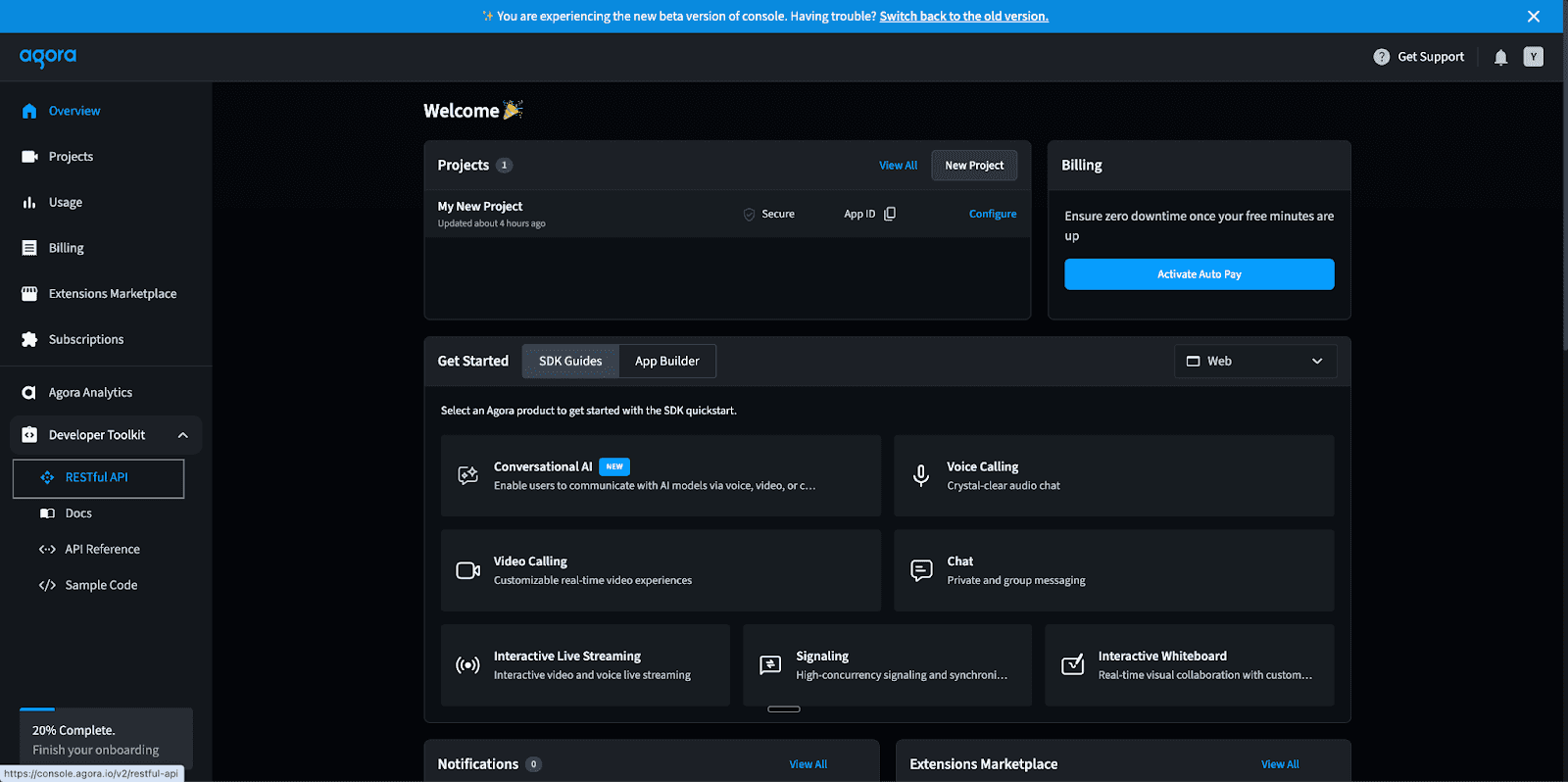Select the Video Calling product card

(x=661, y=570)
